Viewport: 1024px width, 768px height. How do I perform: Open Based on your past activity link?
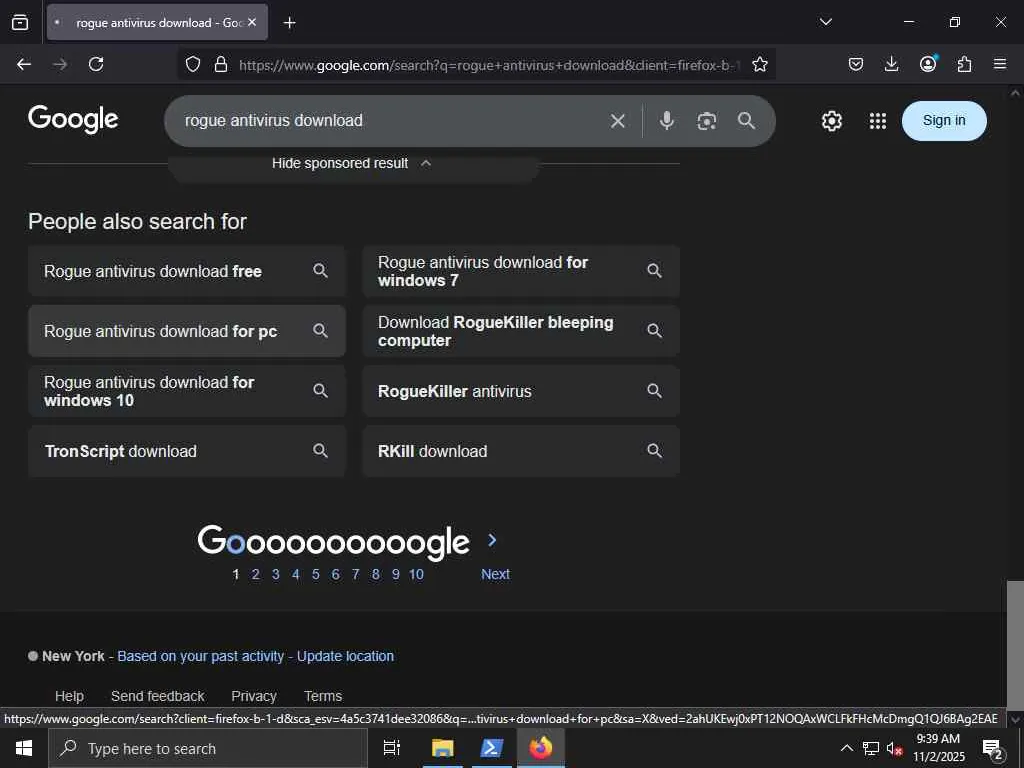click(x=200, y=656)
